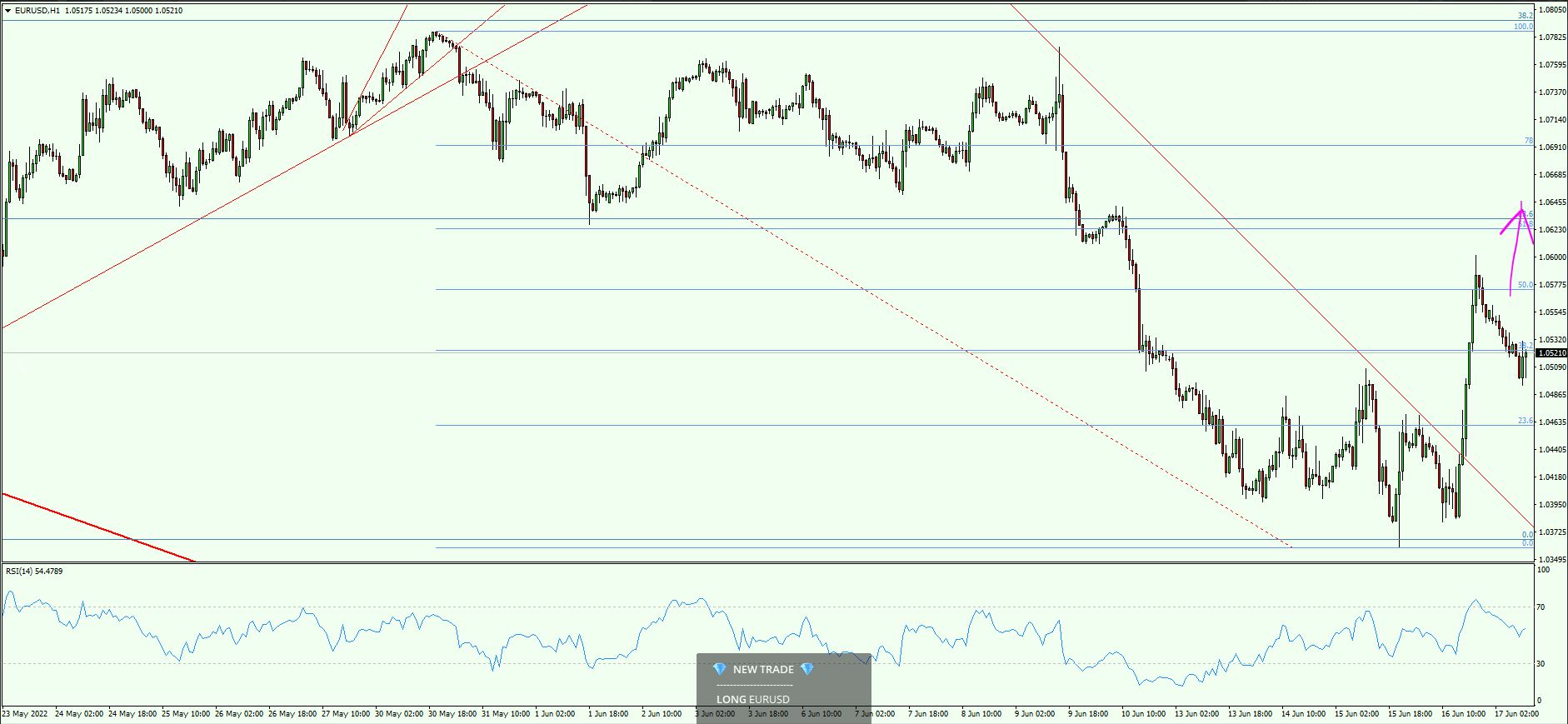Click the 1.07140 price scale value
The image size is (1568, 724).
pos(1552,120)
